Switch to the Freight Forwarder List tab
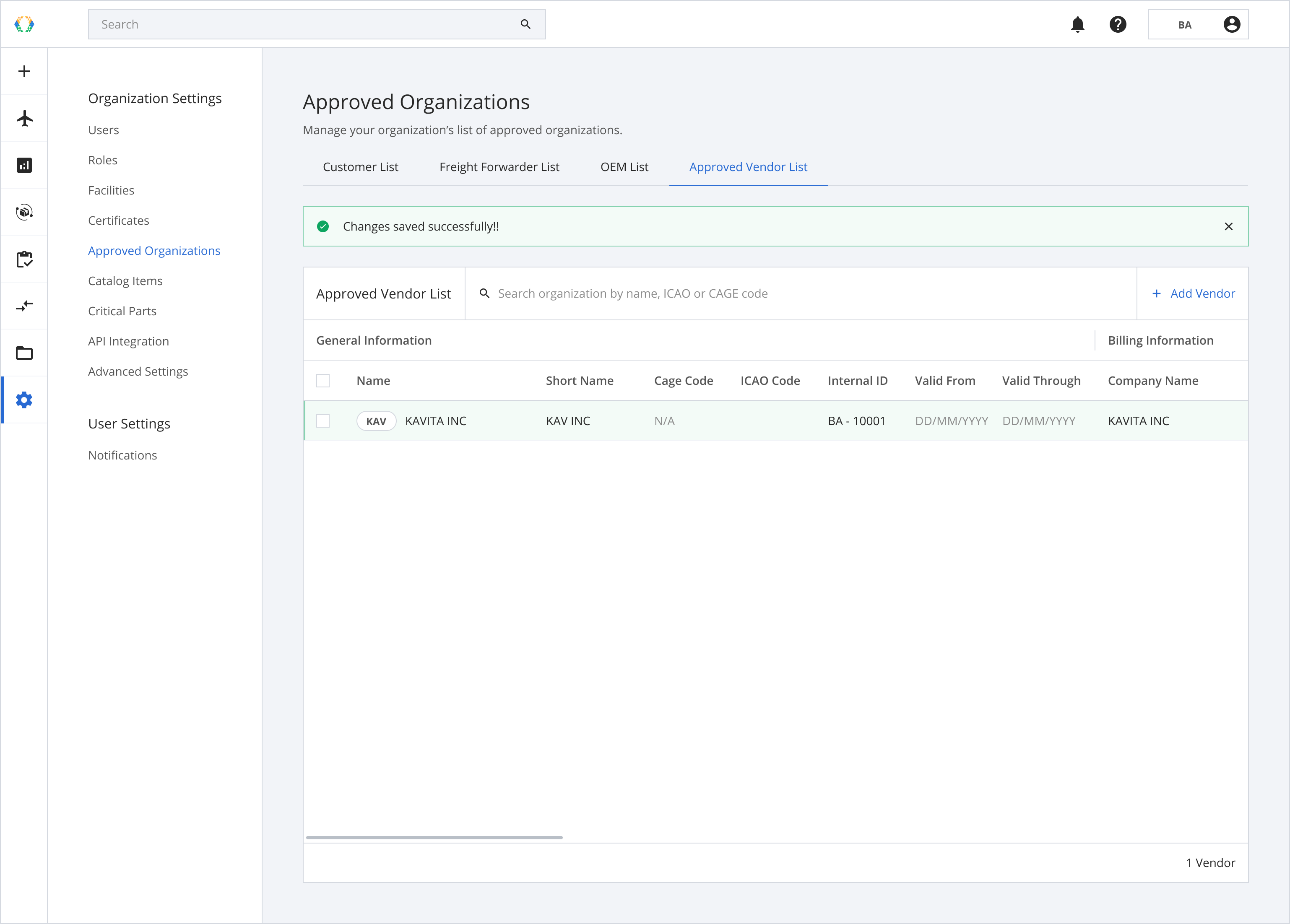This screenshot has width=1290, height=924. [499, 167]
